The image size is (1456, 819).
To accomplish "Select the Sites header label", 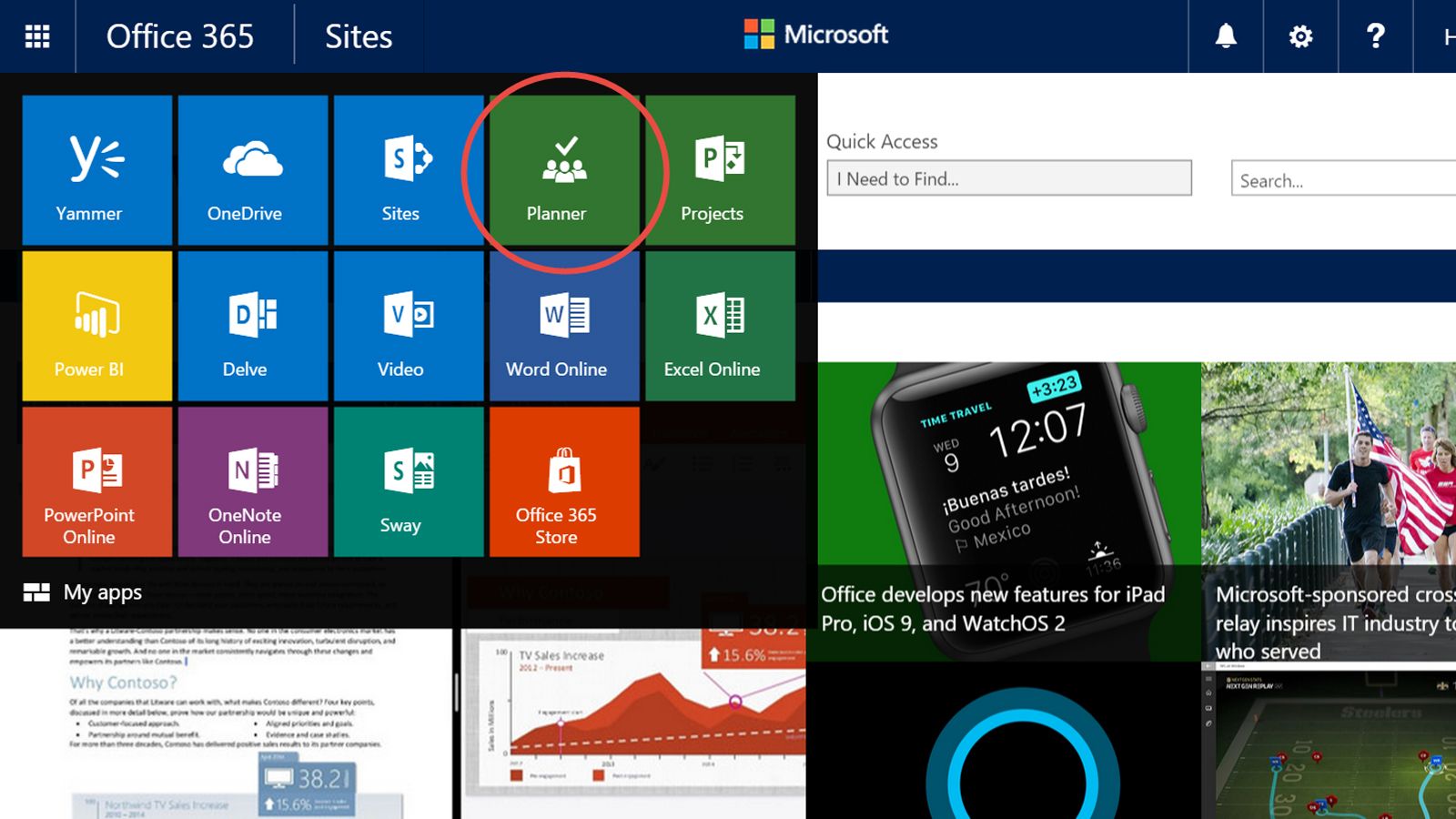I will tap(359, 36).
